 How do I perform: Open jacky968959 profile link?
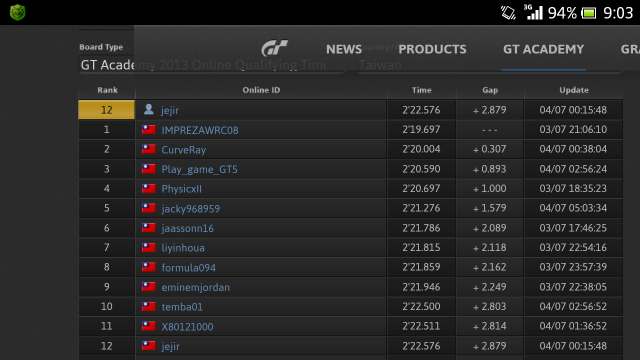click(x=191, y=209)
